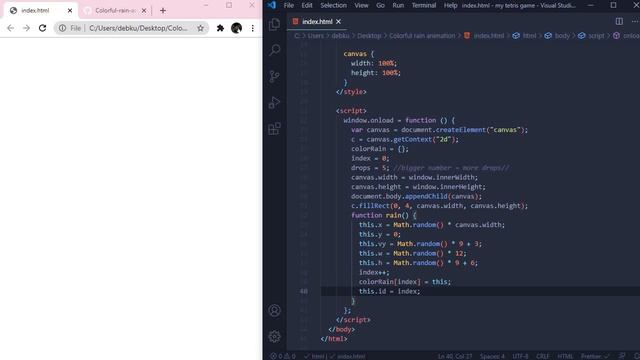Click the 'function rain() {' line

click(384, 216)
